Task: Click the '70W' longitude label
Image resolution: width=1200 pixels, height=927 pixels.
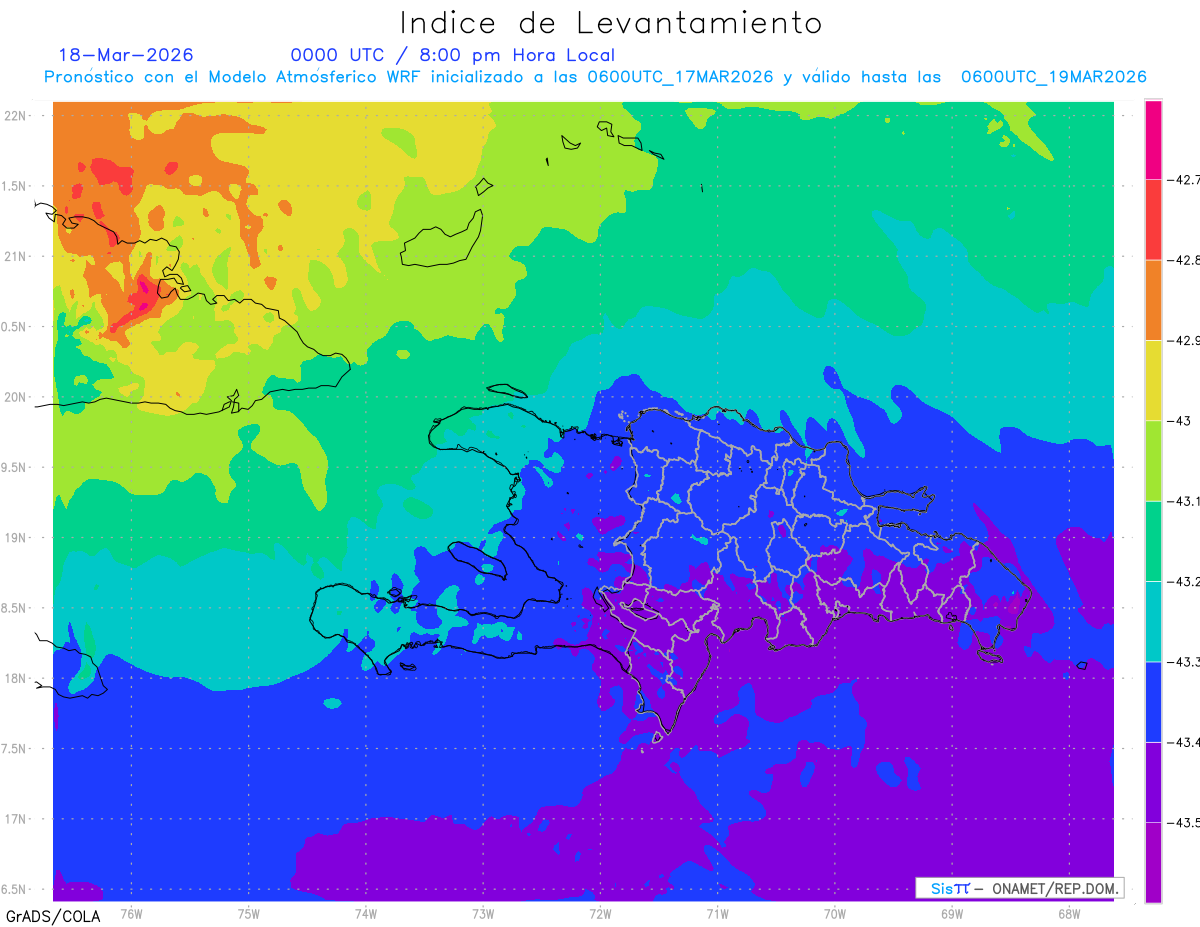Action: (834, 913)
